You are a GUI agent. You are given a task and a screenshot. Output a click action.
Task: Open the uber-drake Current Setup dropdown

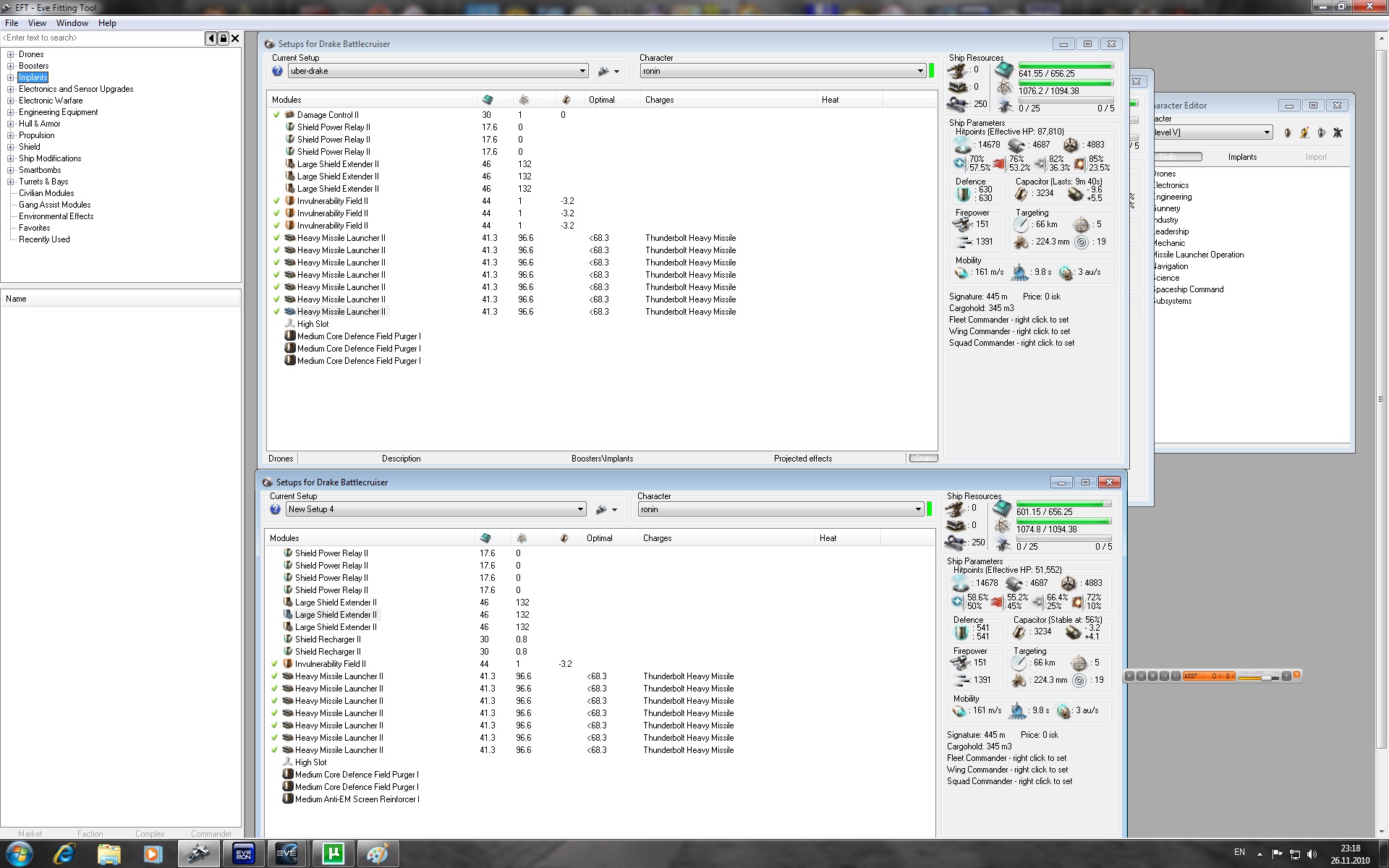[x=582, y=71]
